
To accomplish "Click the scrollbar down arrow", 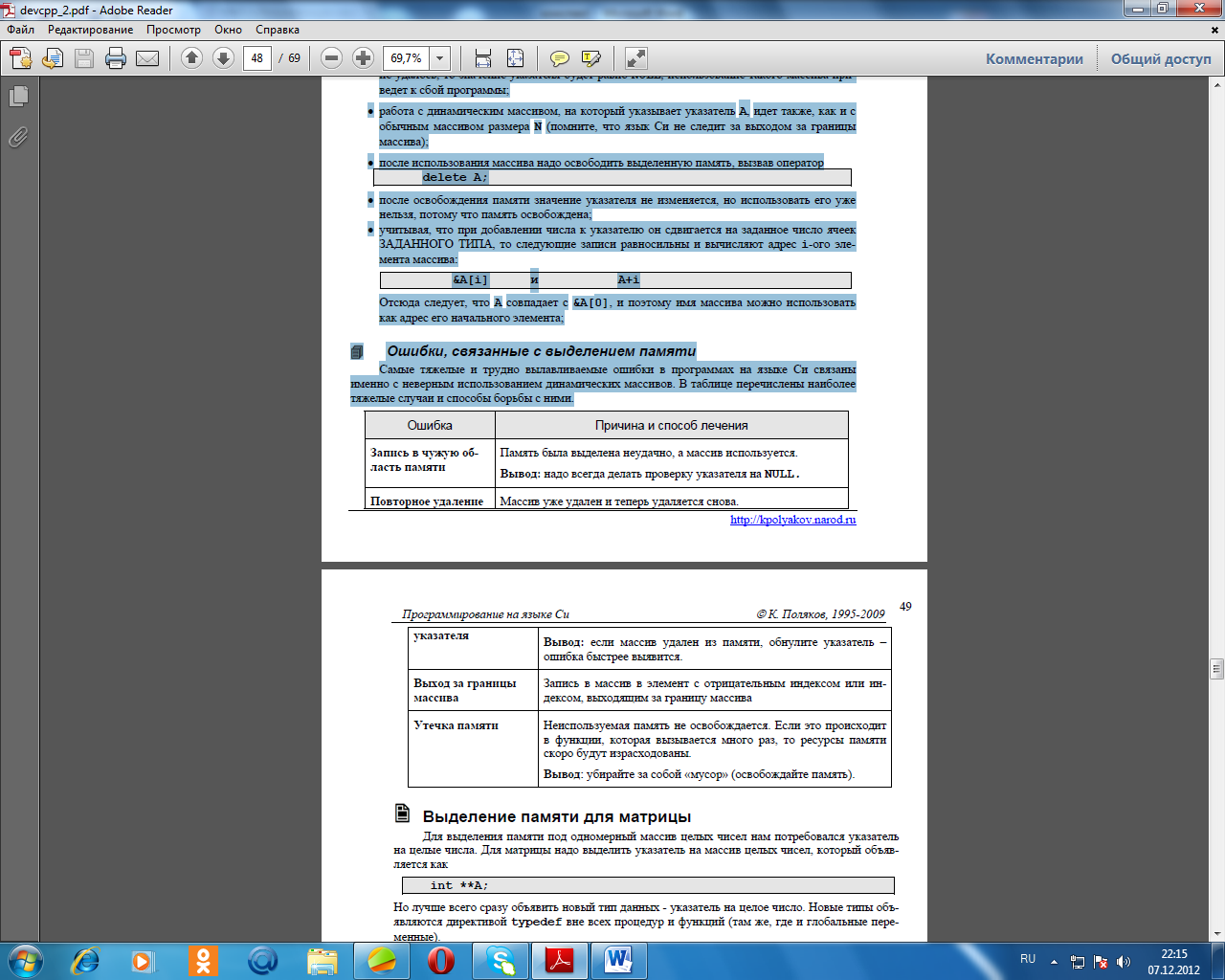I will coord(1217,934).
